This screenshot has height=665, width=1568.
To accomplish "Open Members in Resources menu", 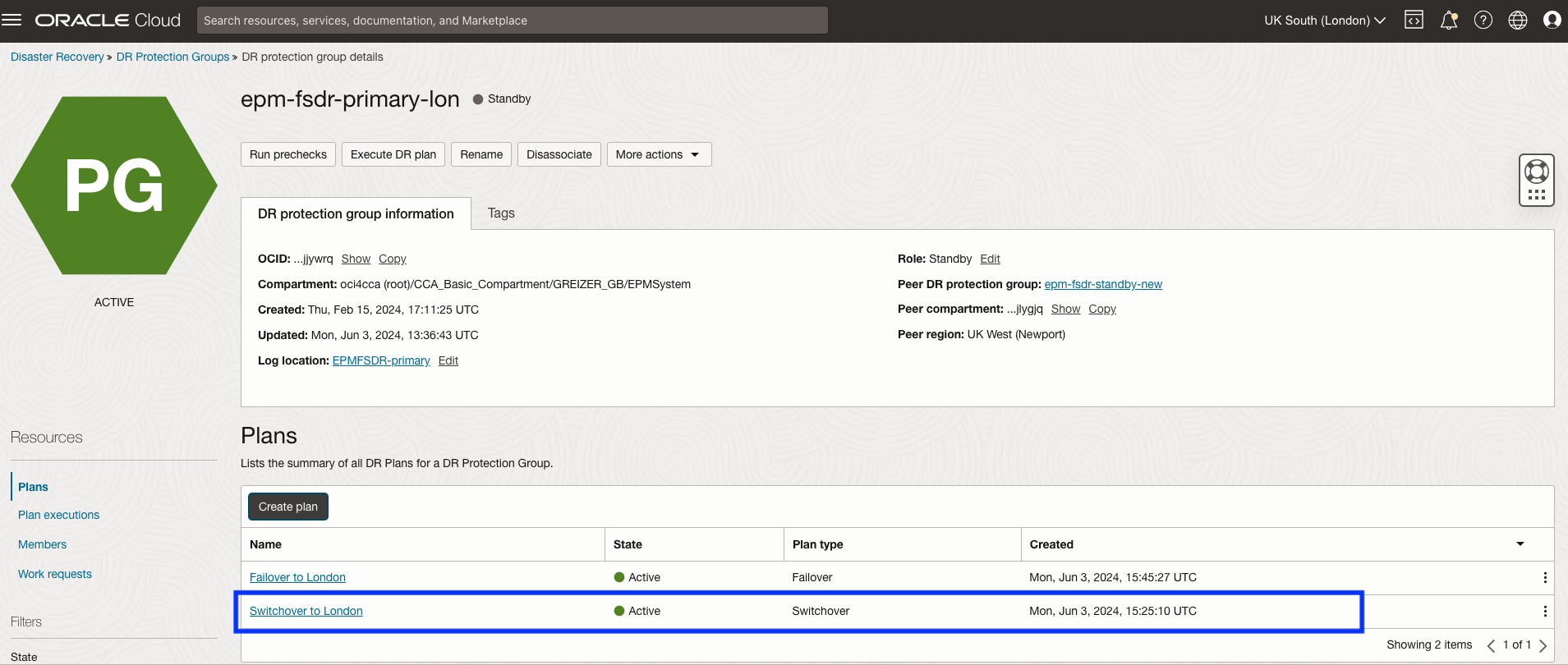I will click(x=42, y=544).
